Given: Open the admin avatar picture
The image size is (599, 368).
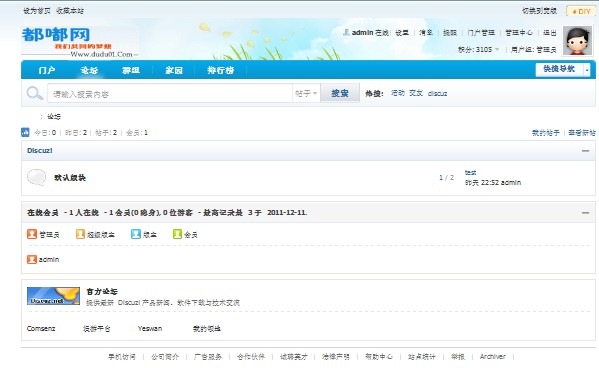Looking at the screenshot, I should click(x=577, y=41).
